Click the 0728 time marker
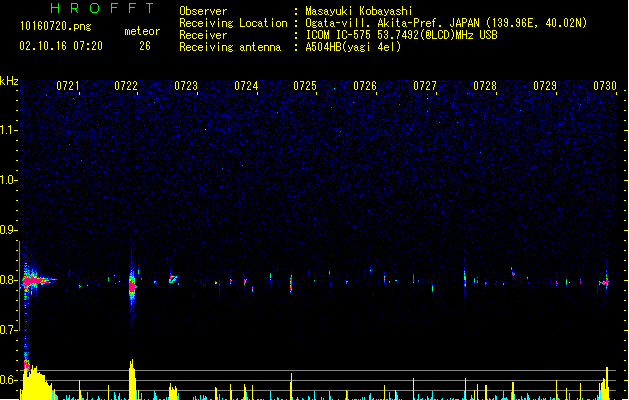 (485, 86)
